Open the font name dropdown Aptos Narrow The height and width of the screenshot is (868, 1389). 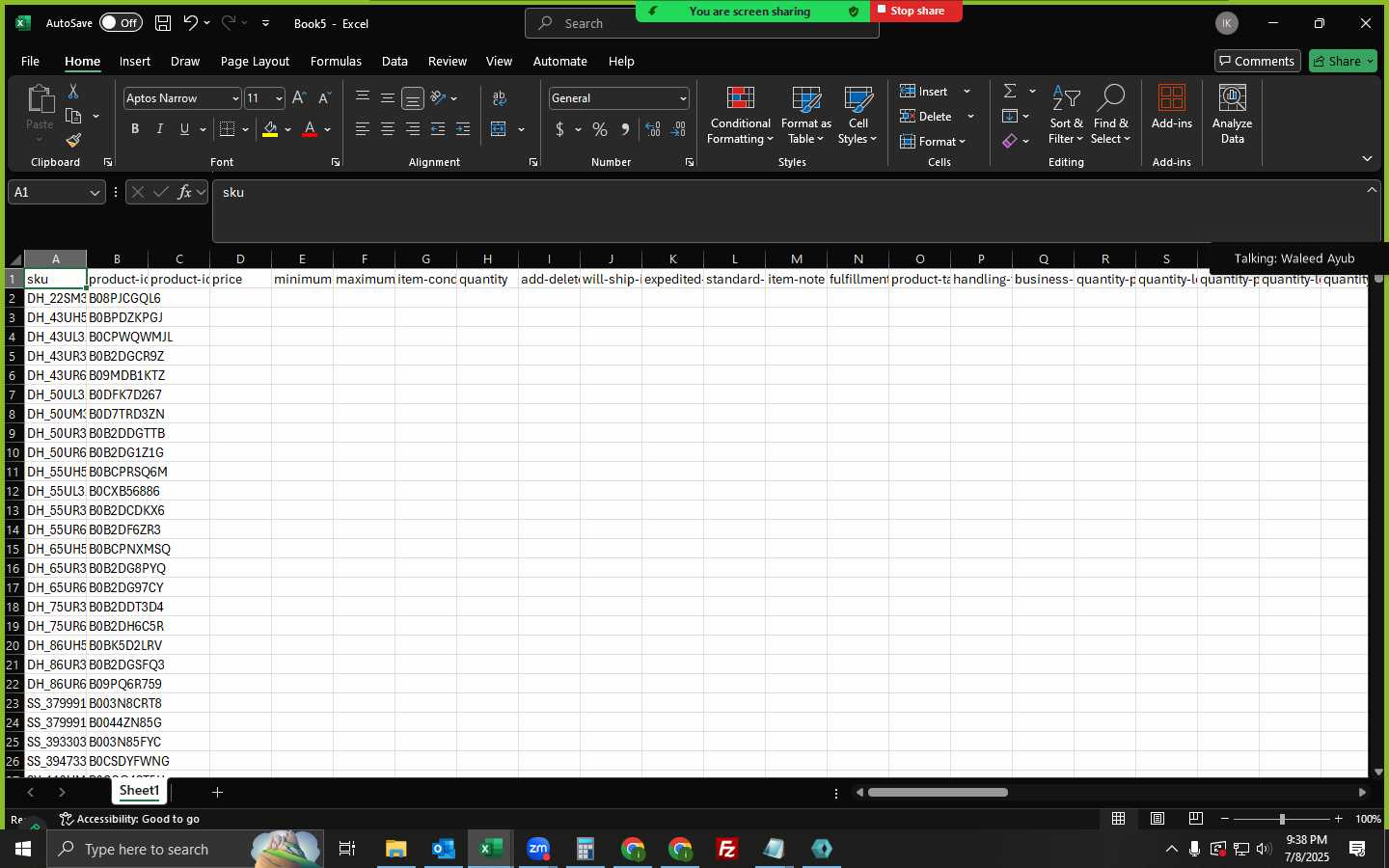click(x=235, y=98)
